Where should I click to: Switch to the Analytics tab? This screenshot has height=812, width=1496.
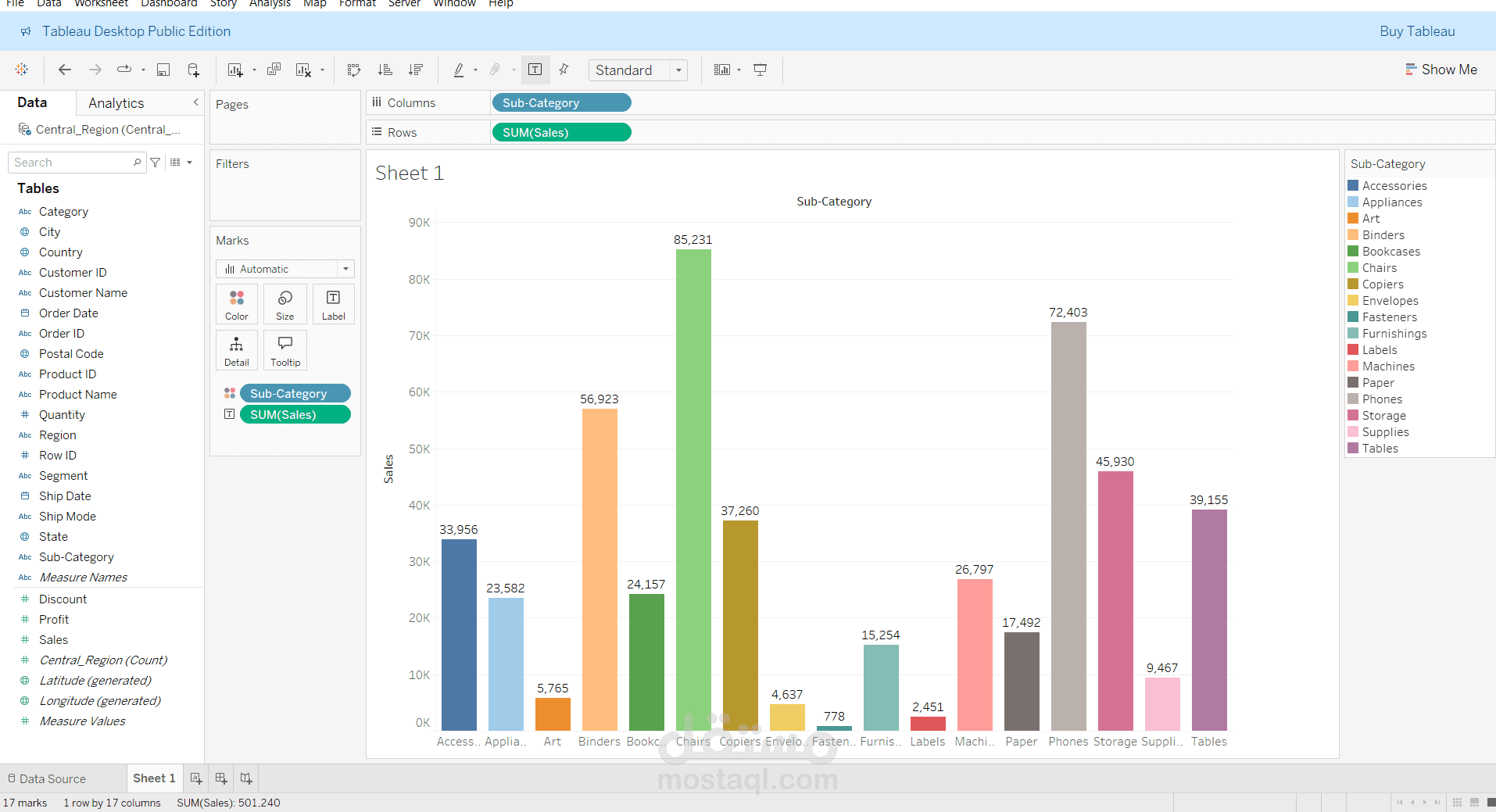coord(116,103)
